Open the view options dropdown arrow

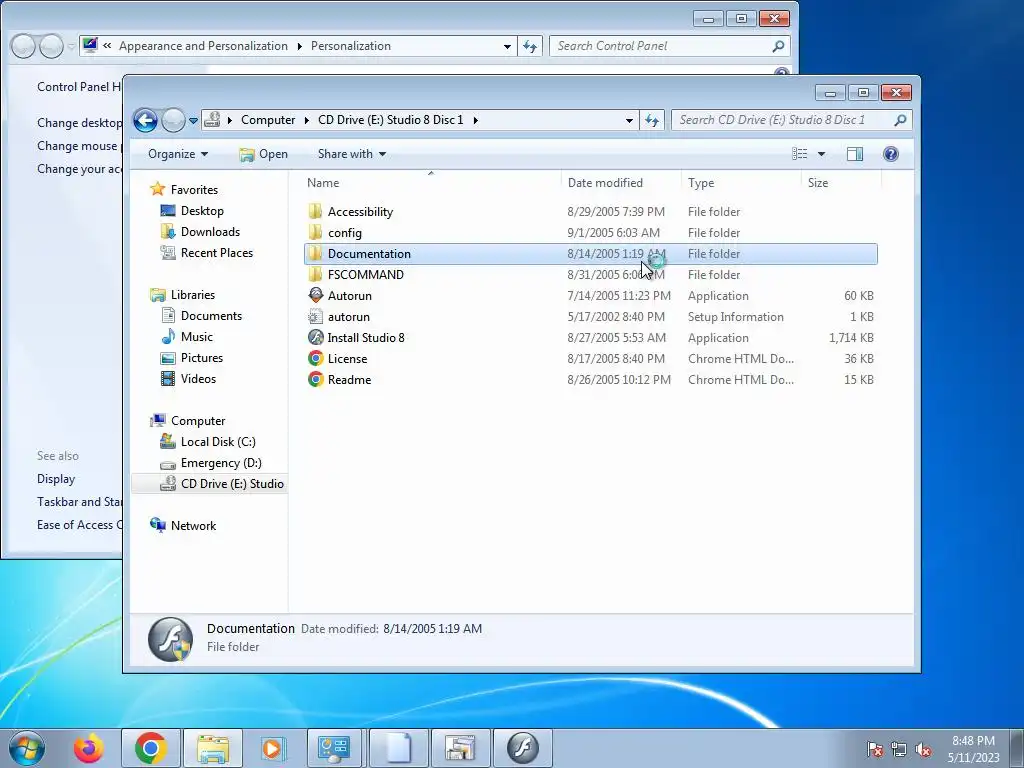click(x=822, y=154)
